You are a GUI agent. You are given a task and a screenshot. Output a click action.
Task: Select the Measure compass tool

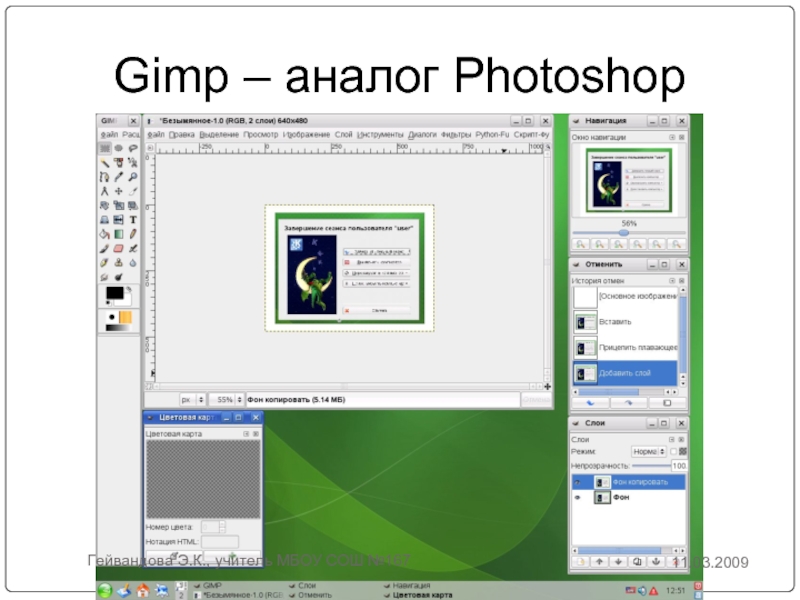click(x=105, y=191)
